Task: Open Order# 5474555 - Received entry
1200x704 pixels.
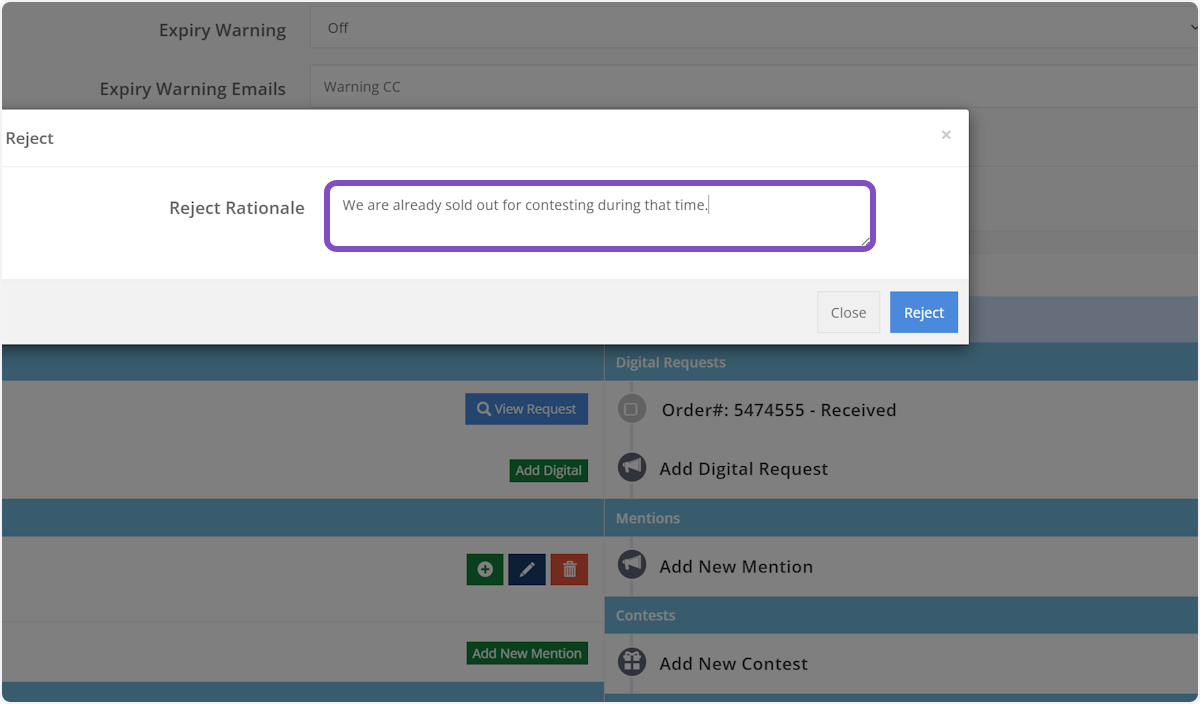Action: tap(778, 410)
